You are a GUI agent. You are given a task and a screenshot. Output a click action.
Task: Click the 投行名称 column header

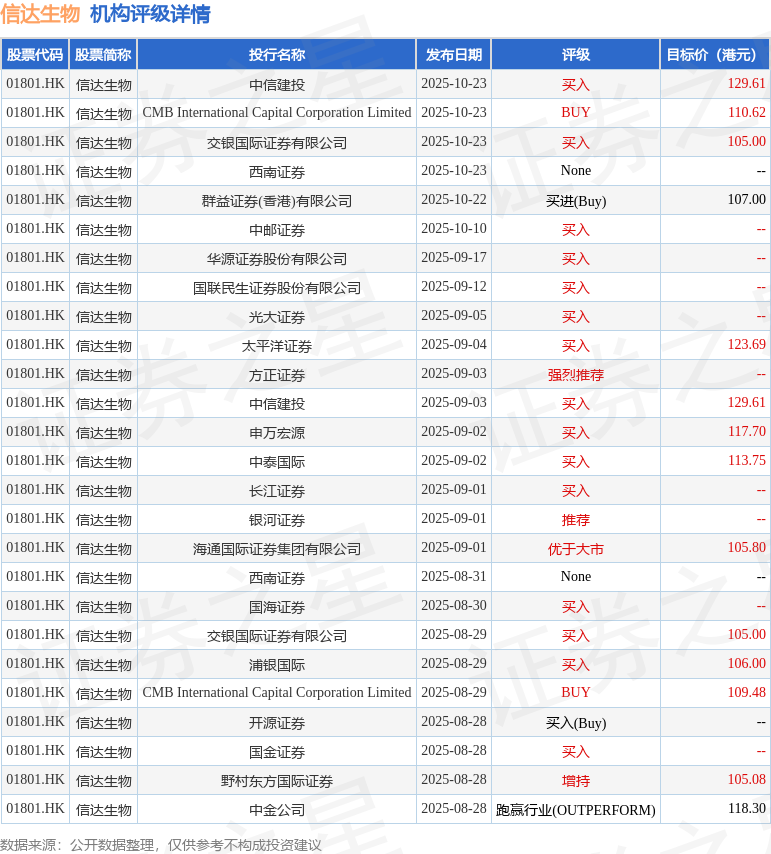(x=277, y=54)
